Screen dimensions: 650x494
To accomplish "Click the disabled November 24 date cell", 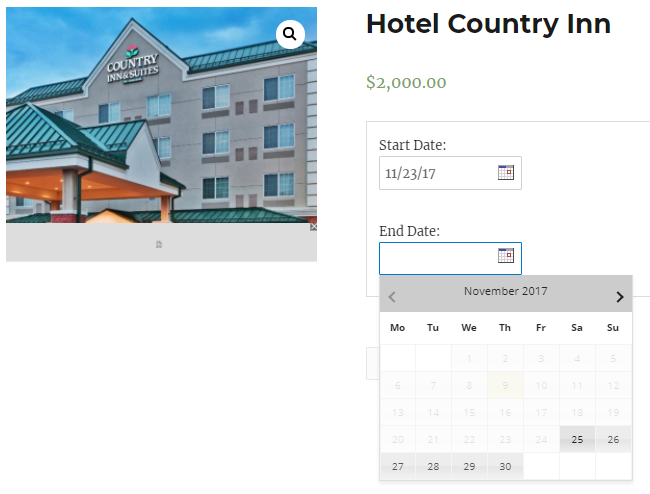I will tap(541, 439).
